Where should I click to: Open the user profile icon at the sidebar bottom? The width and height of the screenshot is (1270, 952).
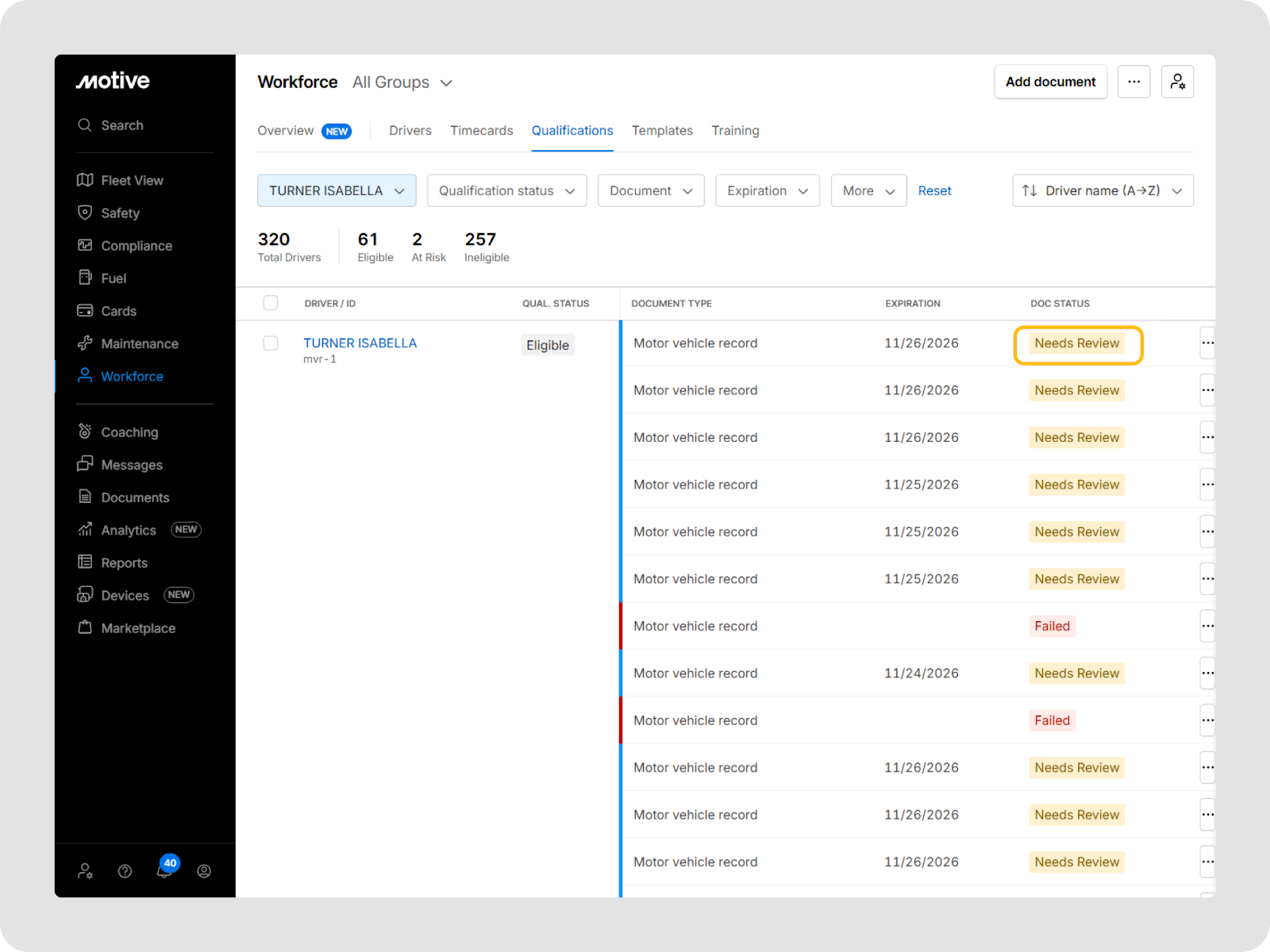(204, 871)
